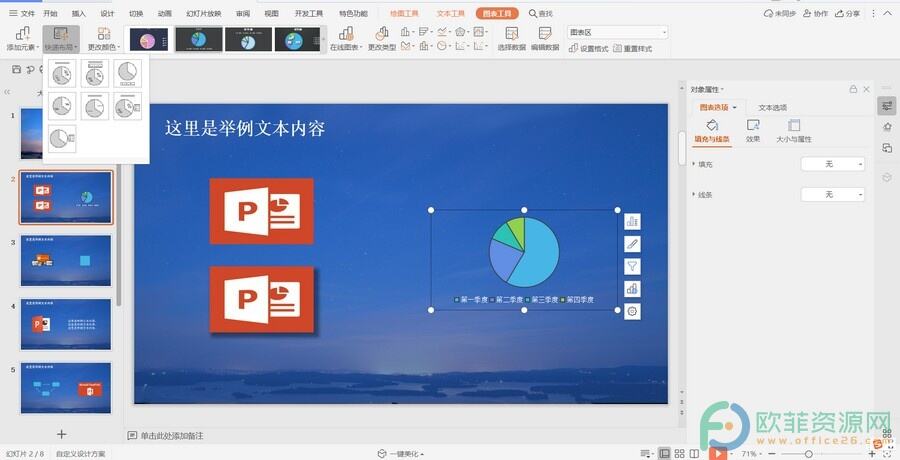
Task: Pick the first quick layout pie thumbnail
Action: click(x=62, y=74)
